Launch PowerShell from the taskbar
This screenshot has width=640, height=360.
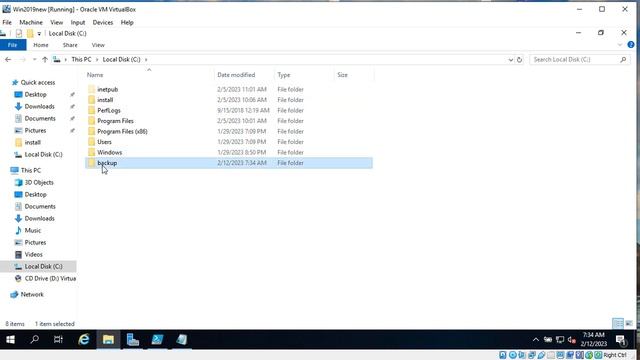(x=157, y=340)
